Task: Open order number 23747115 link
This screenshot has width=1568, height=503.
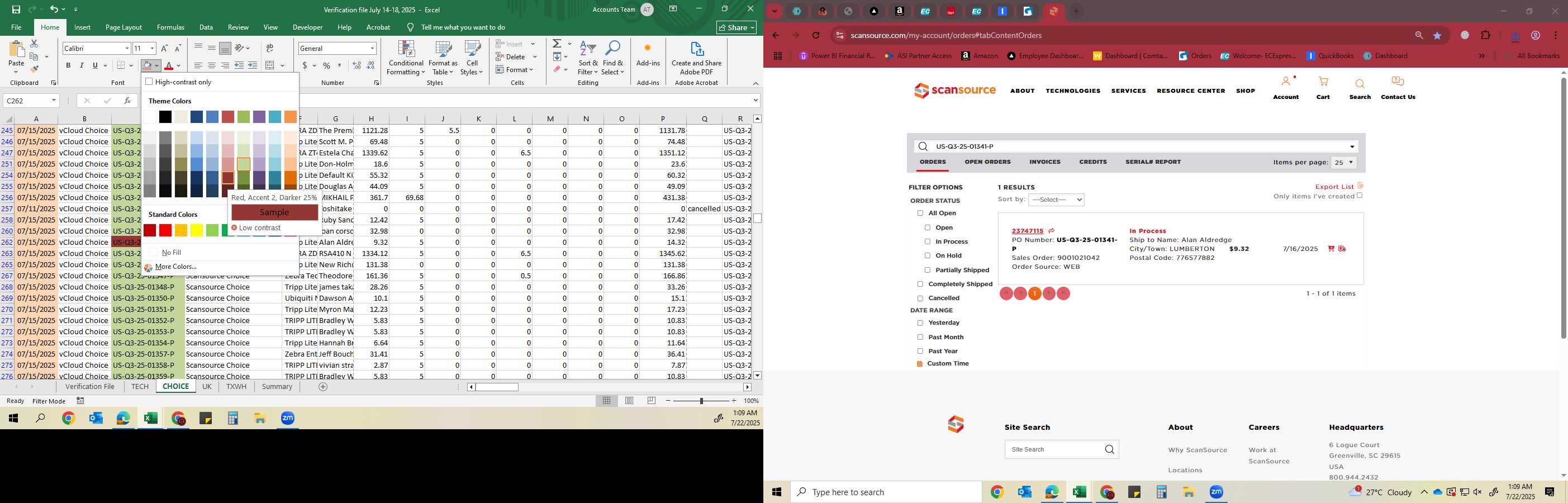Action: [x=1028, y=231]
